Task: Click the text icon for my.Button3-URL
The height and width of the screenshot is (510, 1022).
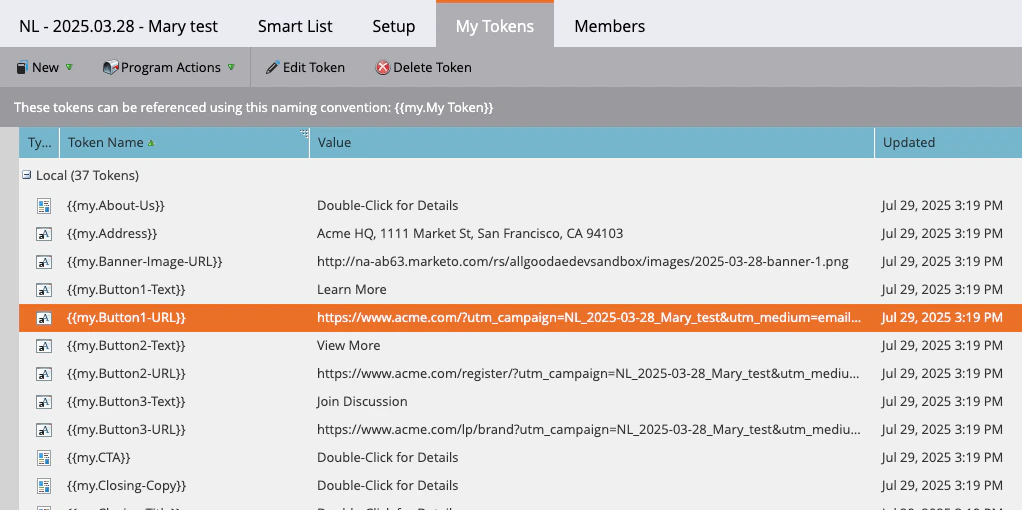Action: coord(44,430)
